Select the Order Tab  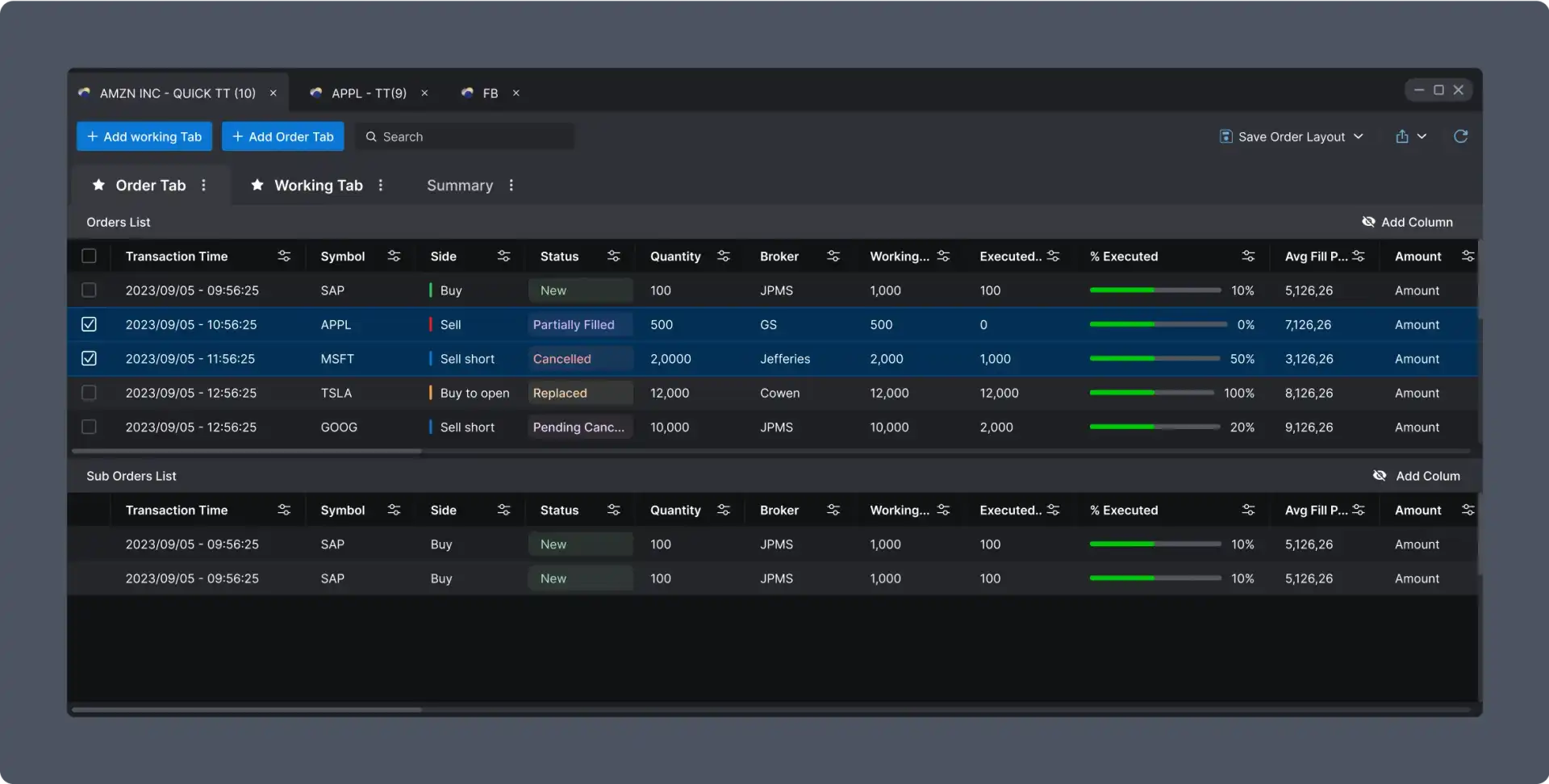tap(151, 185)
